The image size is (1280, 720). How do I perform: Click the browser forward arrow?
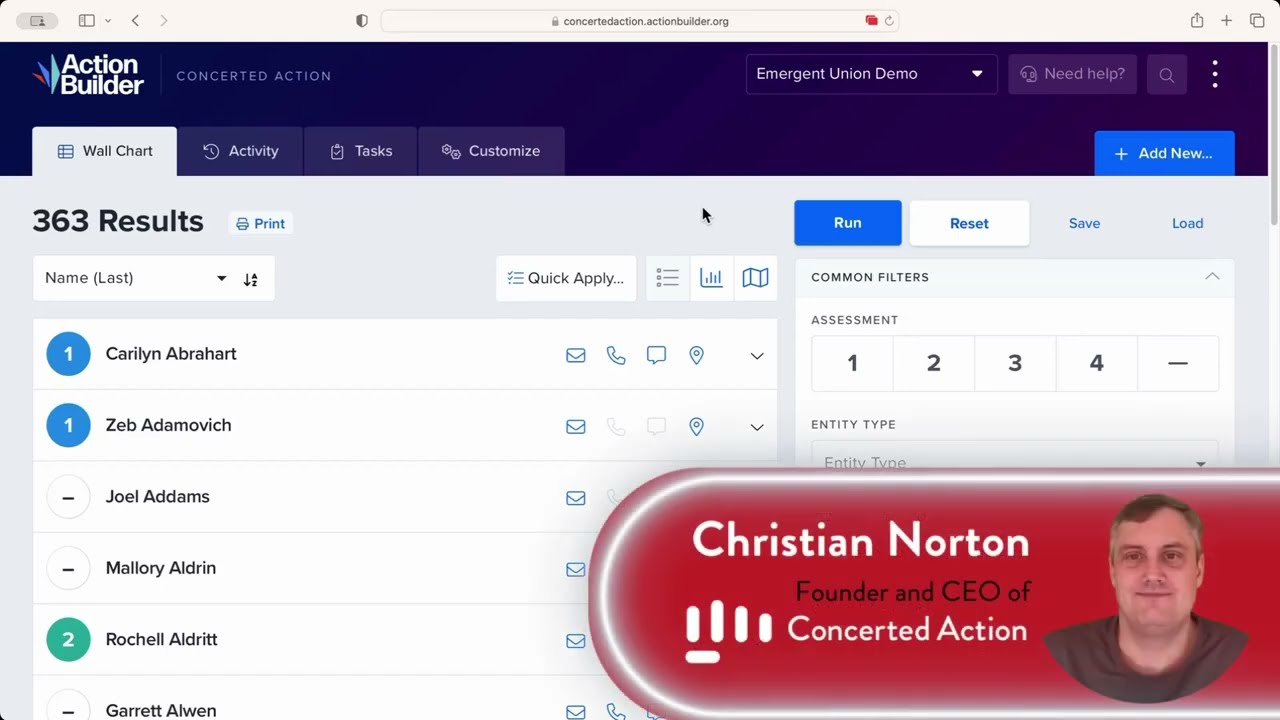pyautogui.click(x=164, y=21)
